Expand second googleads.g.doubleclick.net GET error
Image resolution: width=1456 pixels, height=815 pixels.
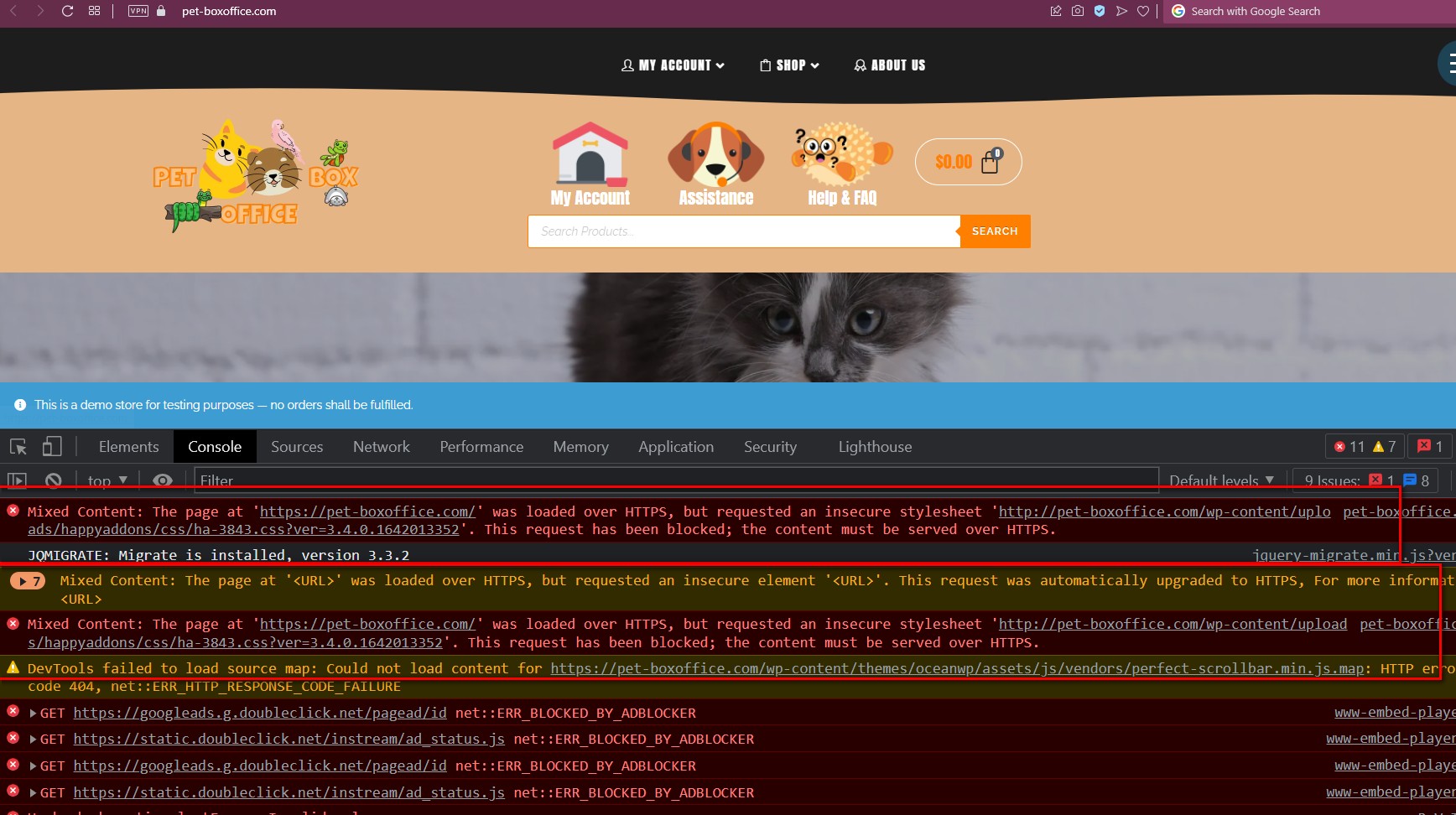(34, 766)
